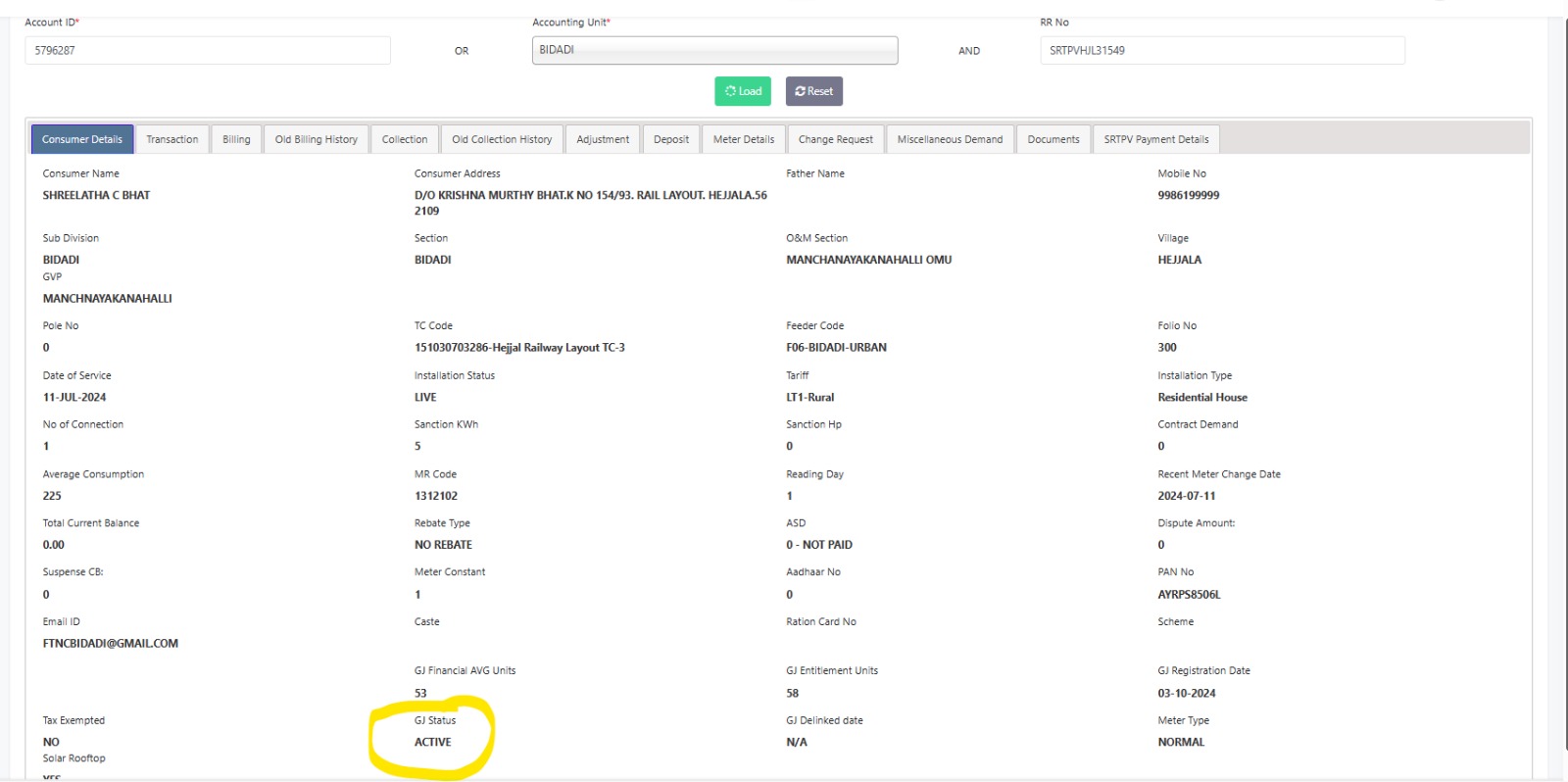Show the Meter Details tab

(x=744, y=139)
